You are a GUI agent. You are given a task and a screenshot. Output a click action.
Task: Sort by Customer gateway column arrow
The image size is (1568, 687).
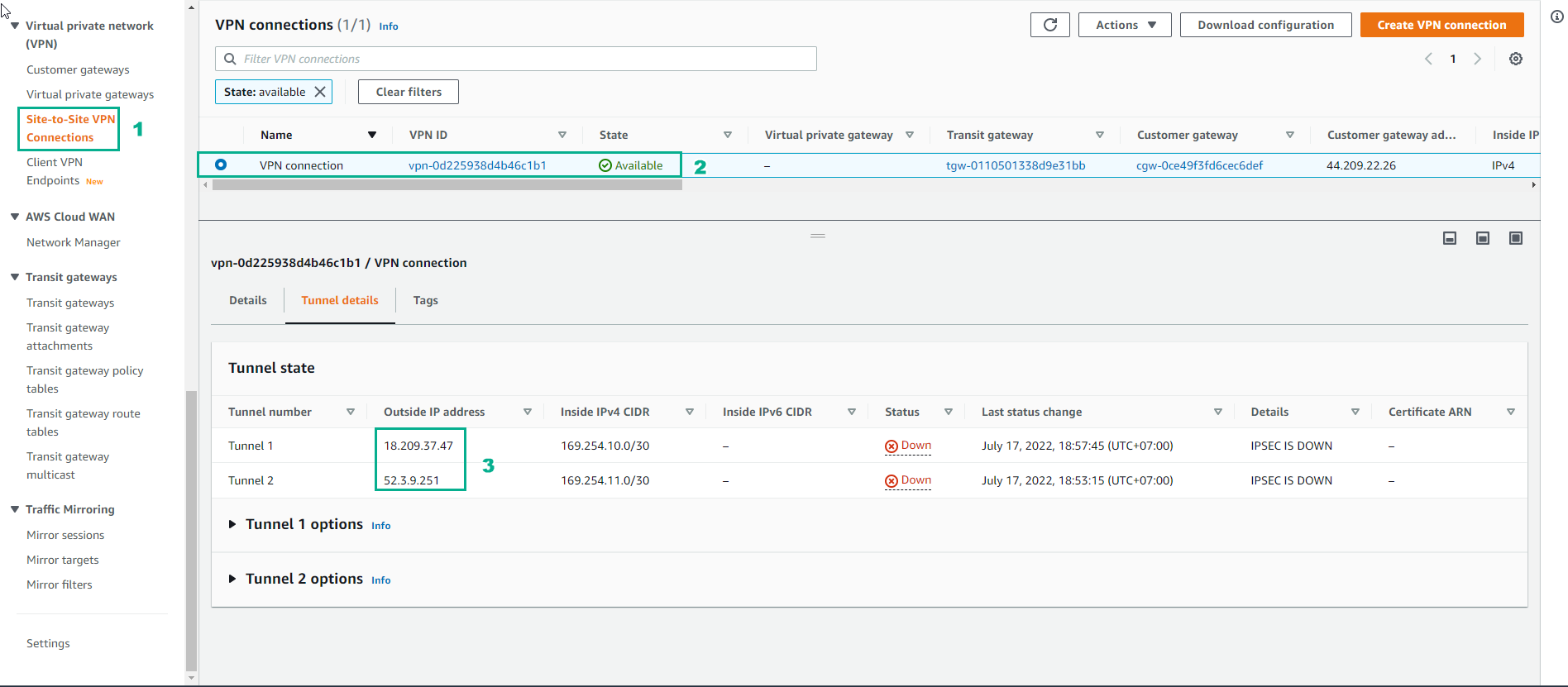(x=1290, y=135)
